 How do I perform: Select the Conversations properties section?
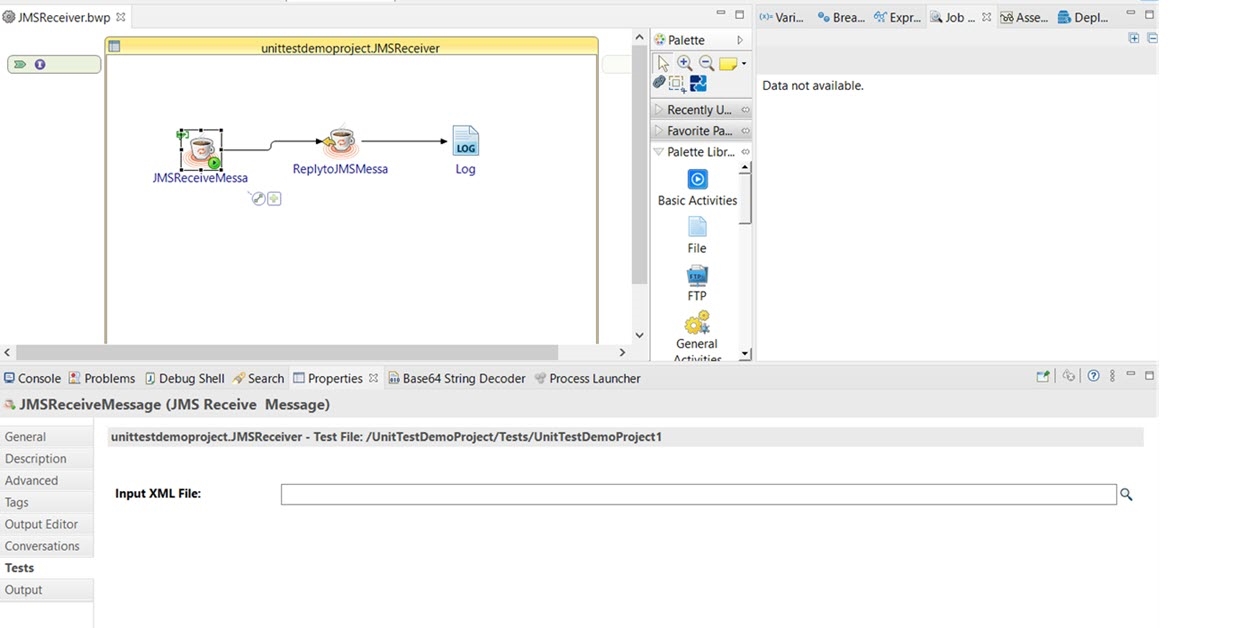46,546
